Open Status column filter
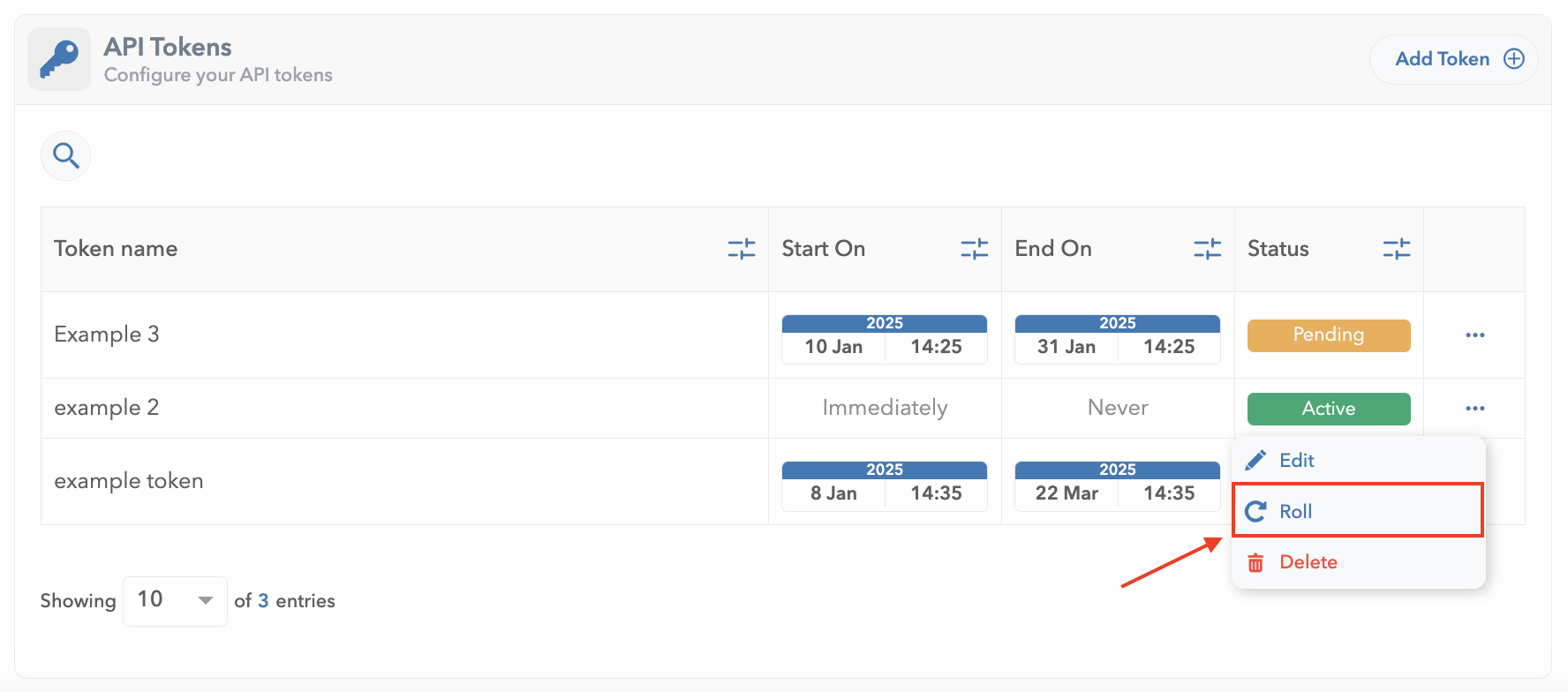1568x692 pixels. 1396,249
